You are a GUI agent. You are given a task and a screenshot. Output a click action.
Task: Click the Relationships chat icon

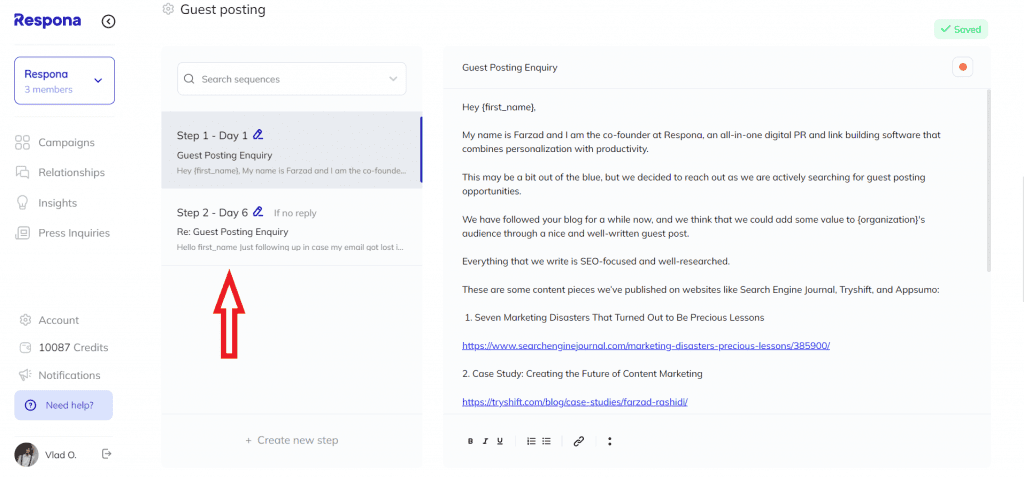click(22, 172)
